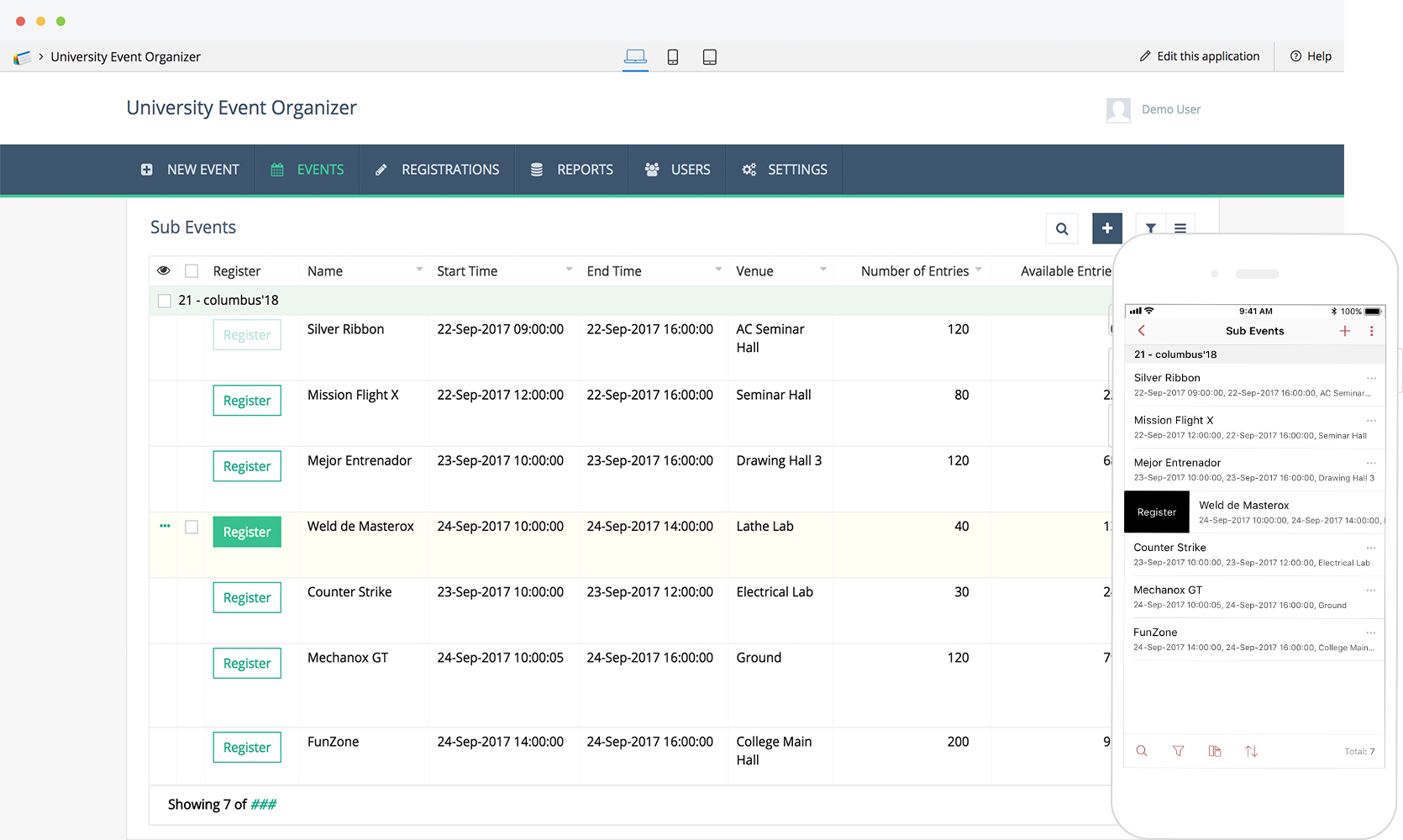
Task: Toggle the eye visibility column icon
Action: [x=164, y=270]
